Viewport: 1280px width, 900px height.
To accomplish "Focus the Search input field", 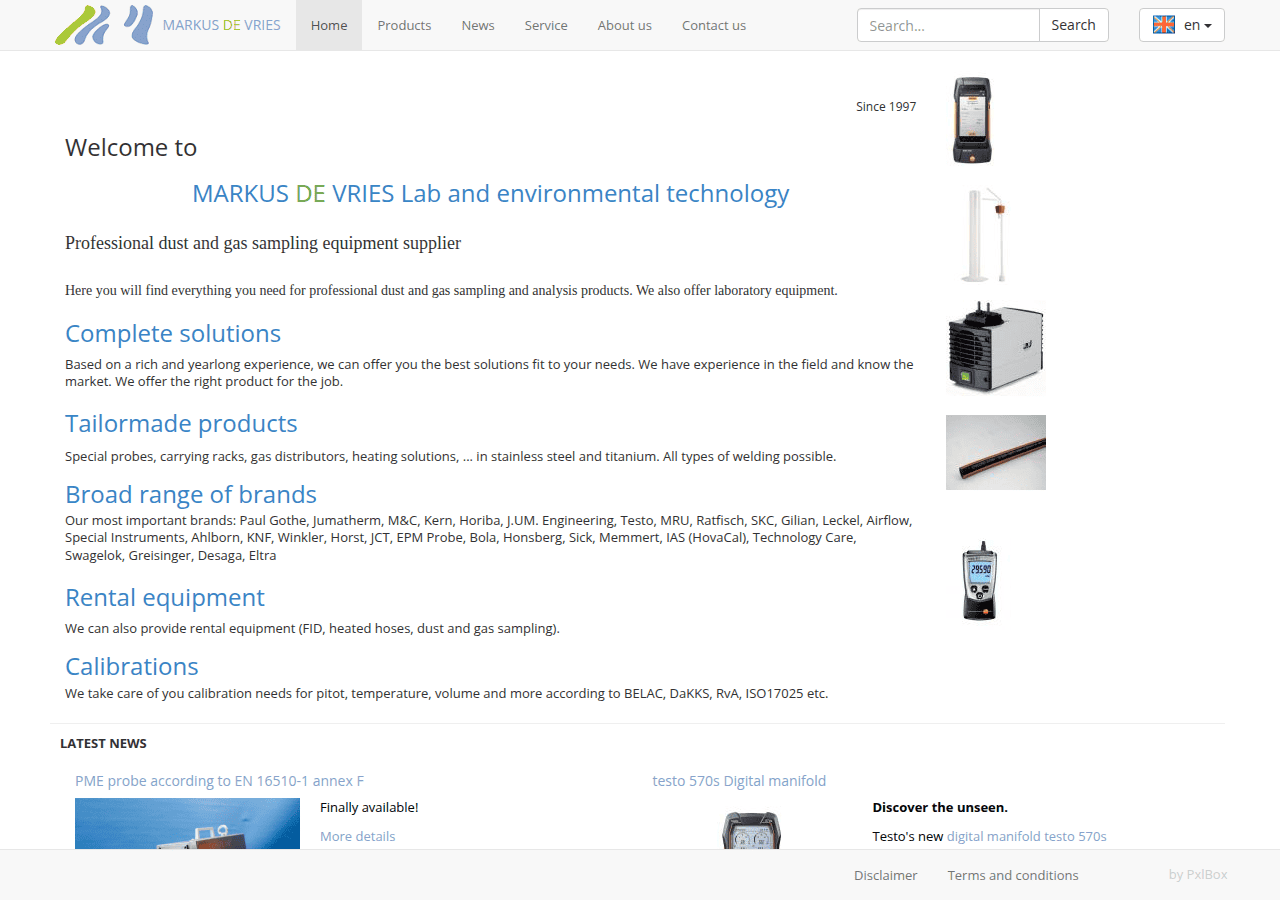I will [948, 25].
